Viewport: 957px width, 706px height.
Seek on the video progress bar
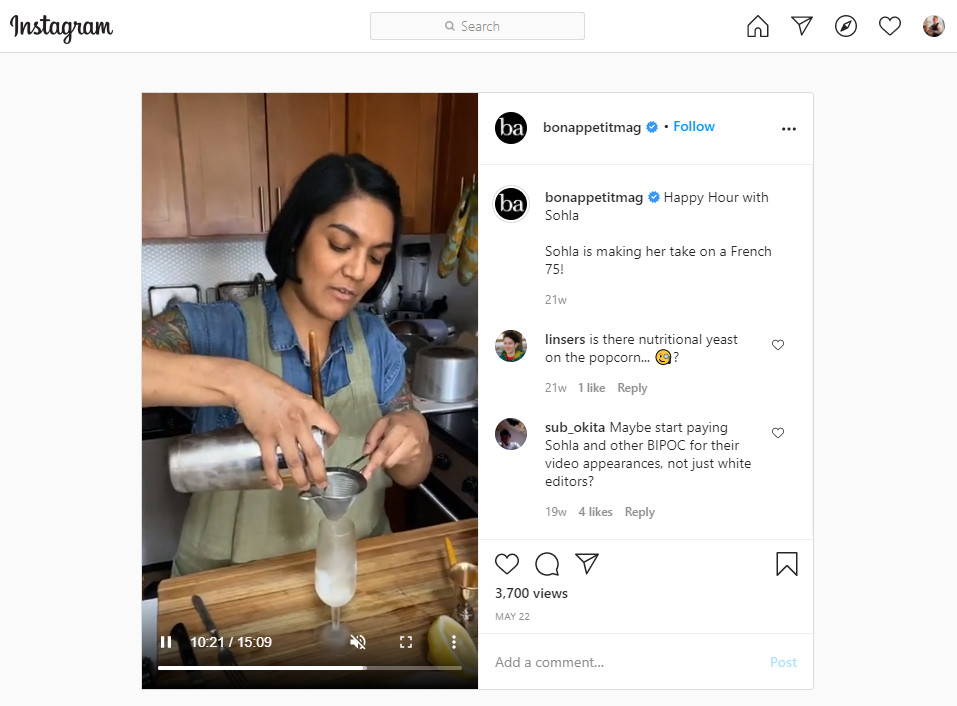[309, 668]
